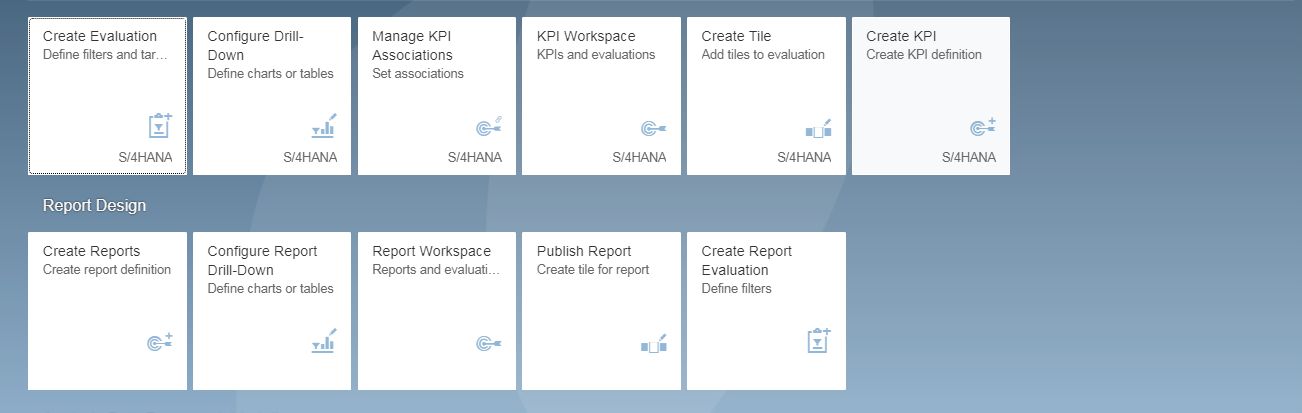Click S/4HANA label on Manage KPI Associations

[x=475, y=157]
